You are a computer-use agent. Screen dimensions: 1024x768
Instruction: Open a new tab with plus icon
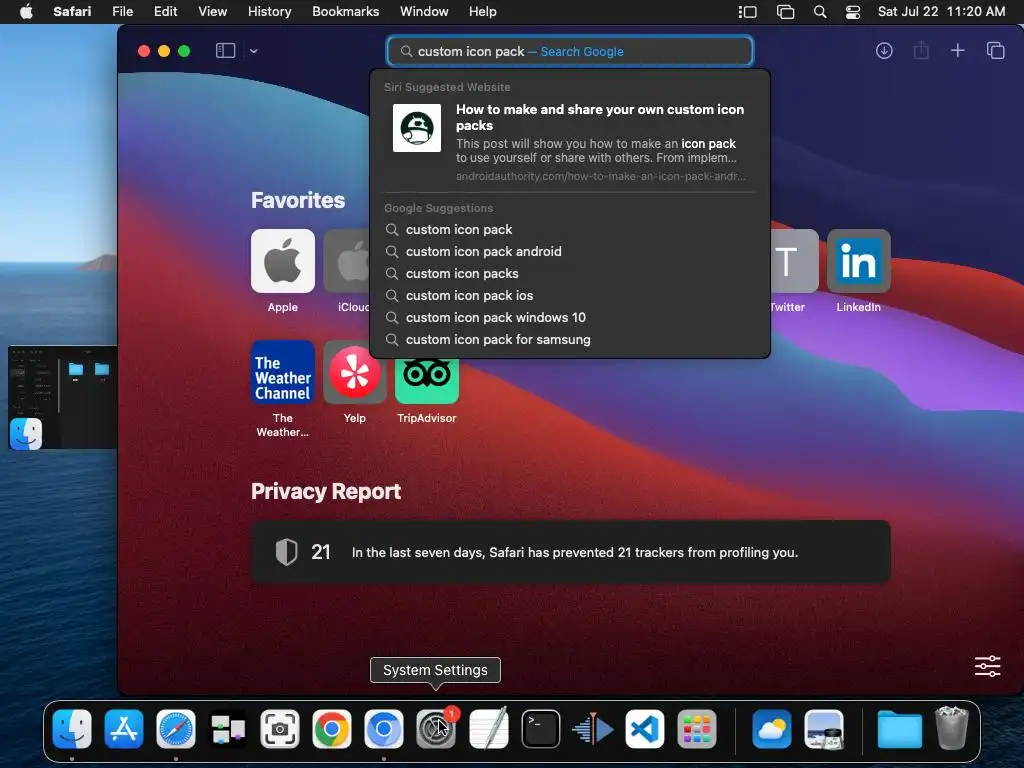[x=957, y=50]
